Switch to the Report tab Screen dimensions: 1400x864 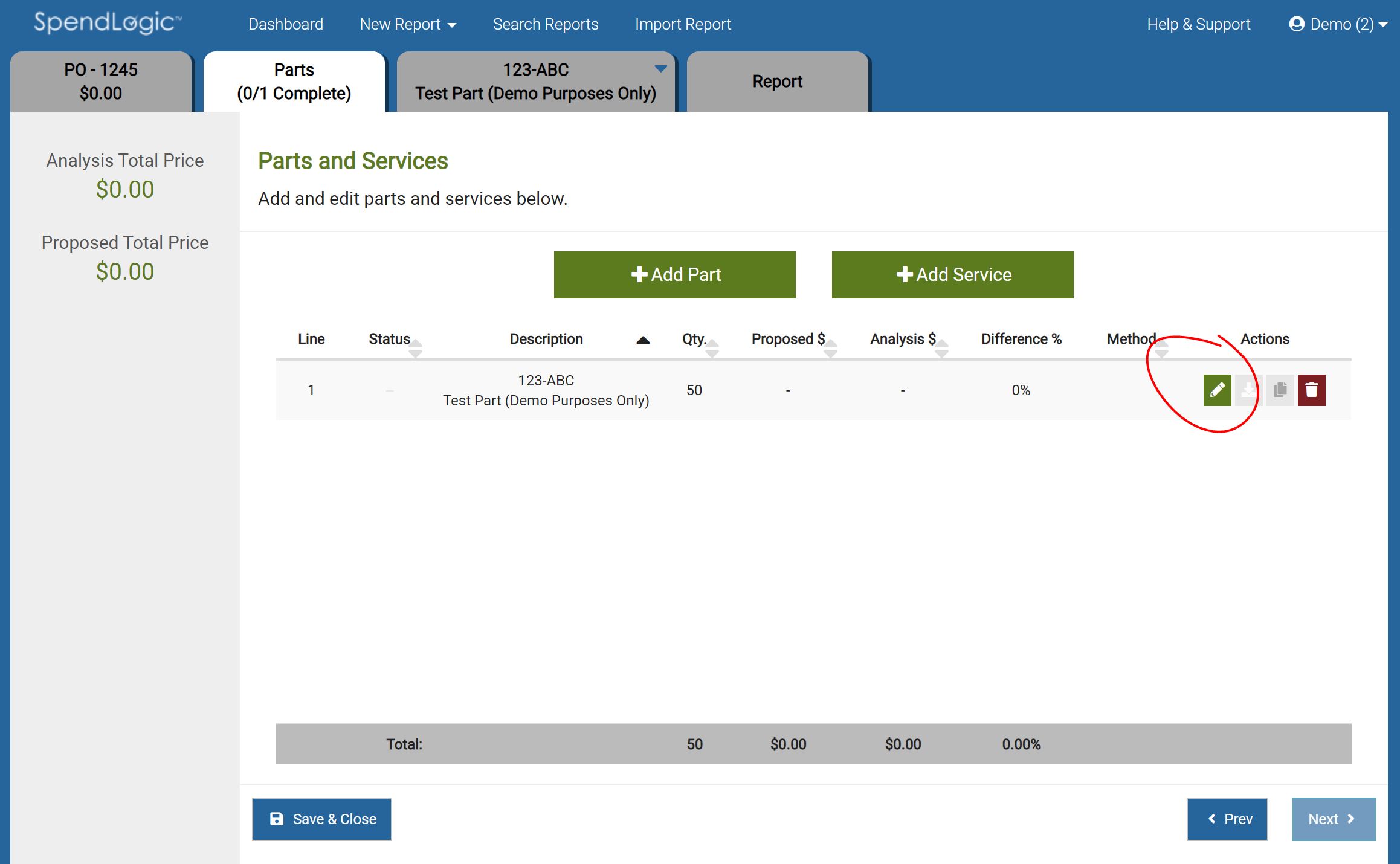click(x=779, y=81)
